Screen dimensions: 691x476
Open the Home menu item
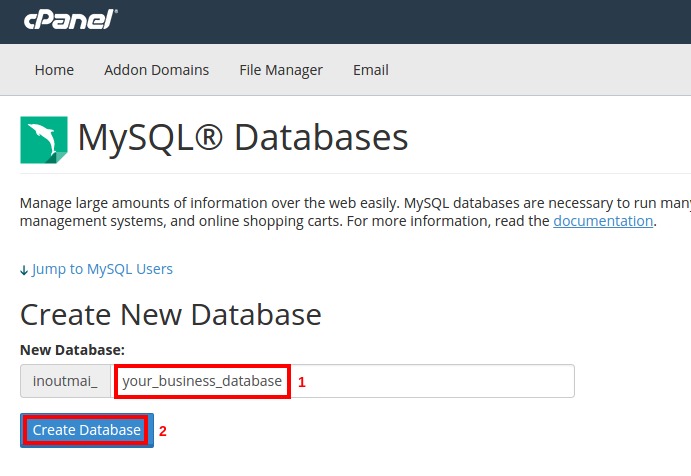pyautogui.click(x=54, y=70)
